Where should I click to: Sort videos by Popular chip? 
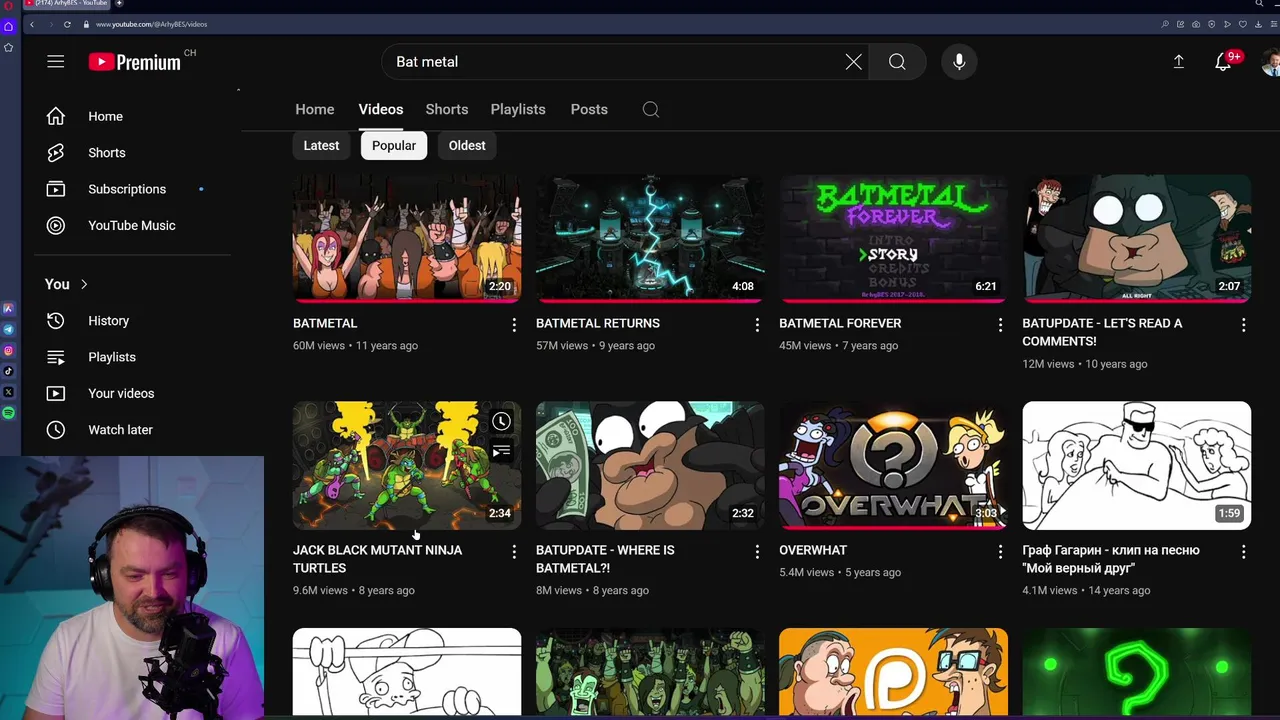click(394, 145)
